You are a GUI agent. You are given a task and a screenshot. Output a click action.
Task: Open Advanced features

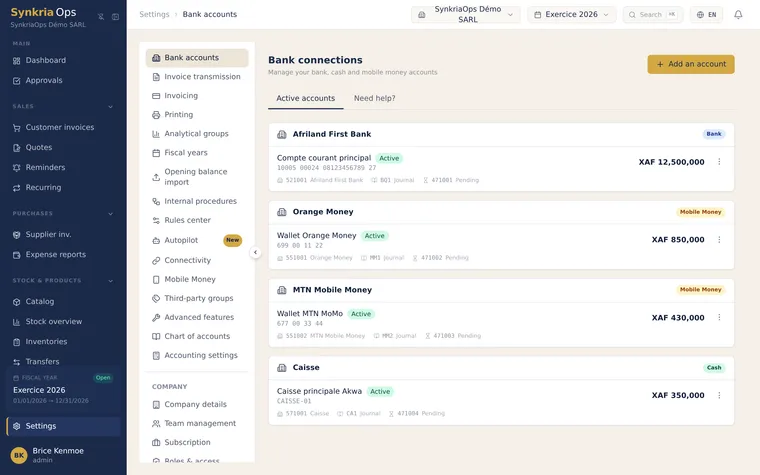pyautogui.click(x=197, y=317)
